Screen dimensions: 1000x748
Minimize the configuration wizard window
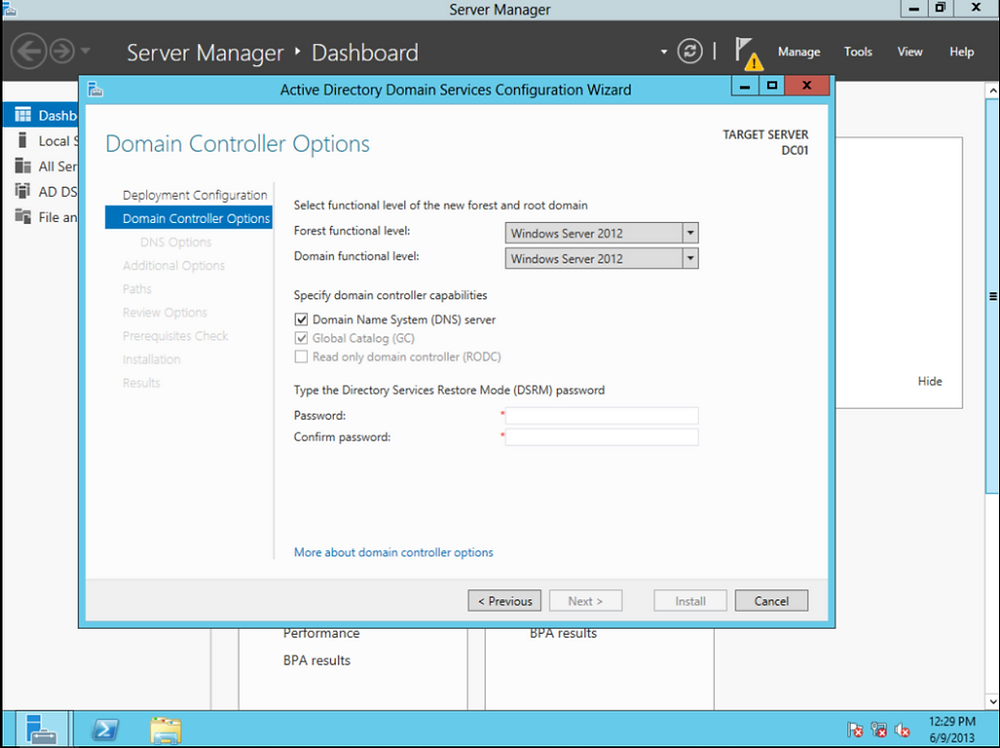pos(745,85)
